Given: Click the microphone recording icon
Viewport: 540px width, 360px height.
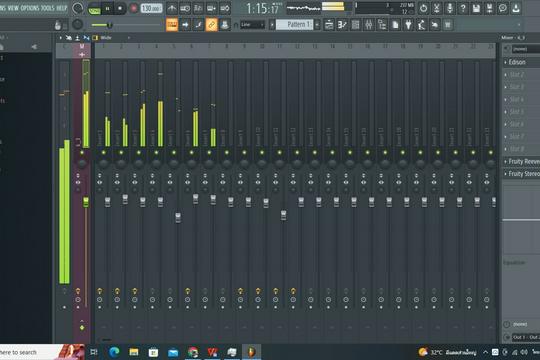Looking at the screenshot, I should point(450,8).
